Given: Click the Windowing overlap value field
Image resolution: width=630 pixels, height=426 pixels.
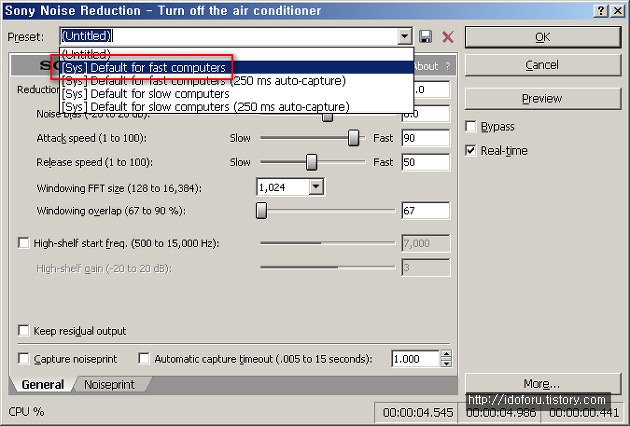Looking at the screenshot, I should pyautogui.click(x=426, y=211).
